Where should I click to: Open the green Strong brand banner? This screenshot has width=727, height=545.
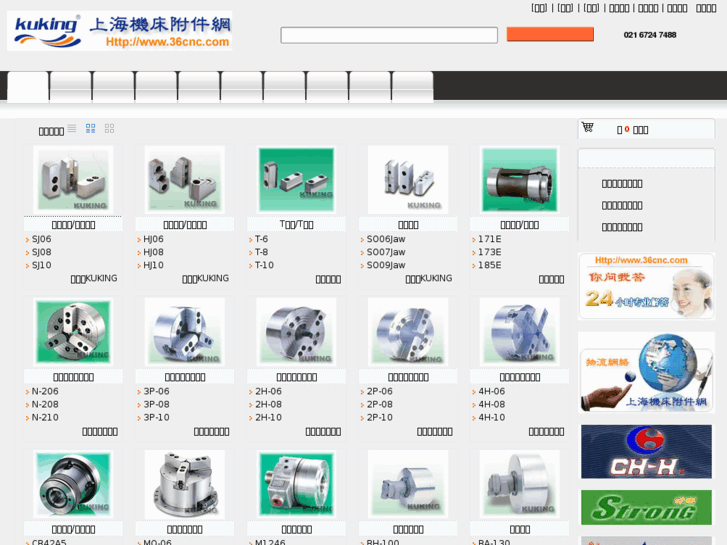646,507
